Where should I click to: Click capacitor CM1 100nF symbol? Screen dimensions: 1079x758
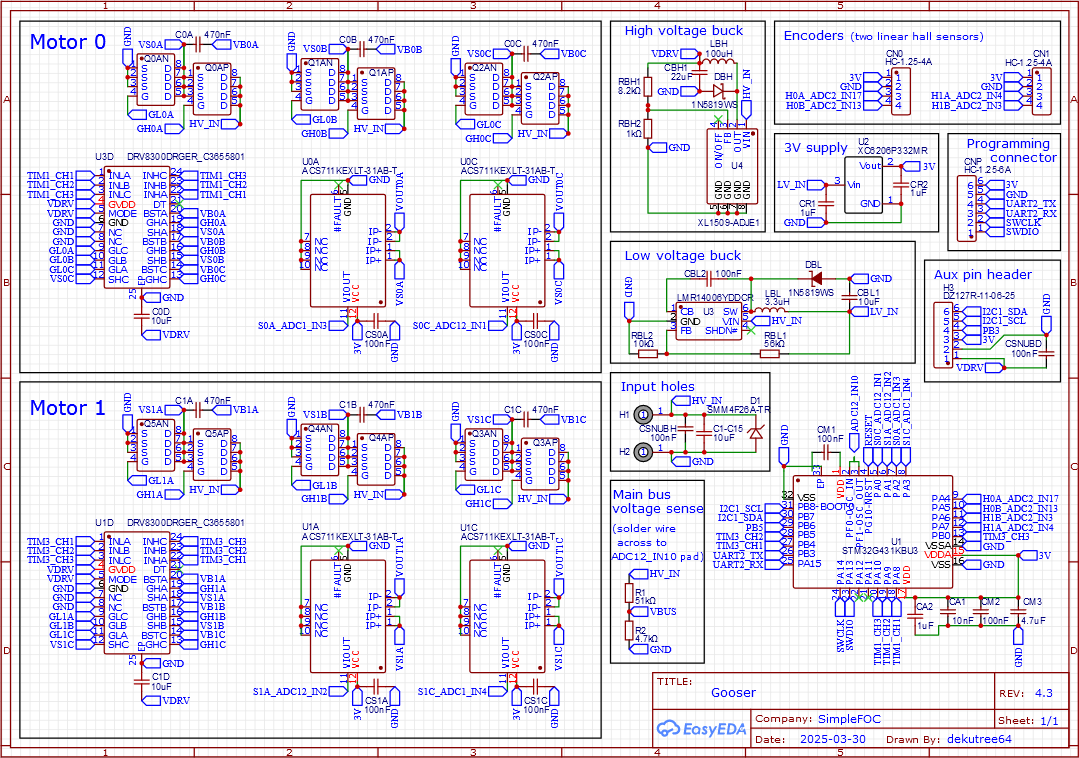825,453
